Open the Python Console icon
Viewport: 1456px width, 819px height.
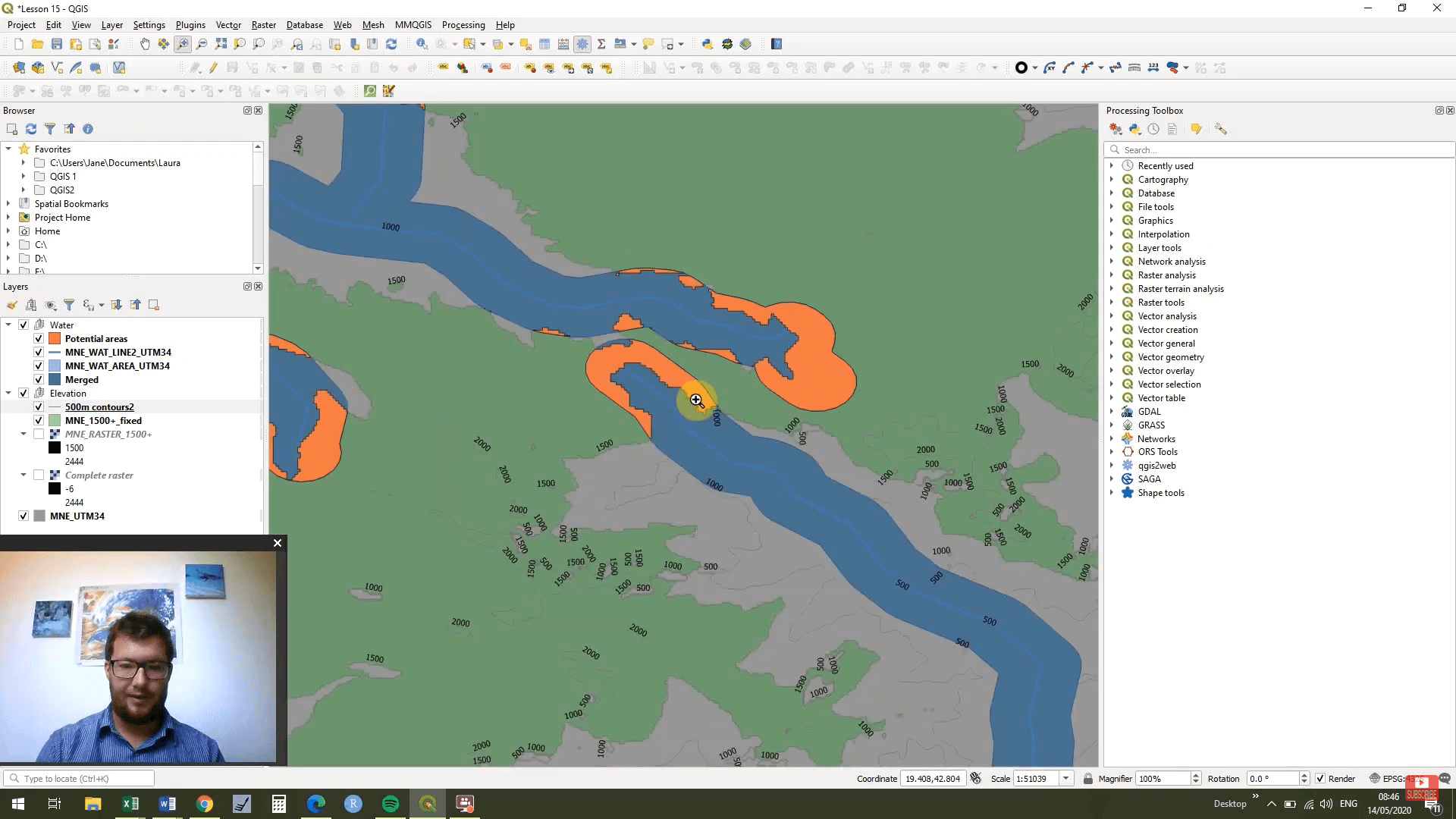(x=708, y=44)
